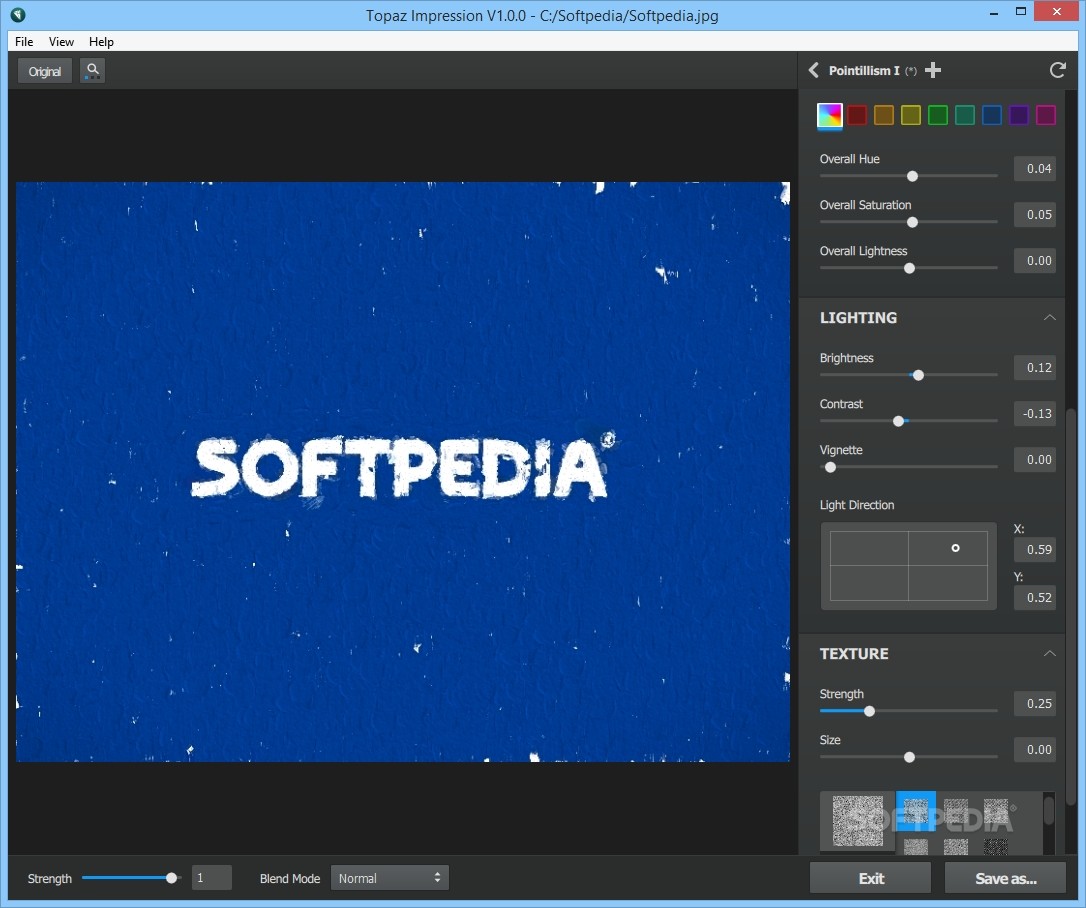This screenshot has height=908, width=1086.
Task: Select the blue color swatch
Action: (x=992, y=115)
